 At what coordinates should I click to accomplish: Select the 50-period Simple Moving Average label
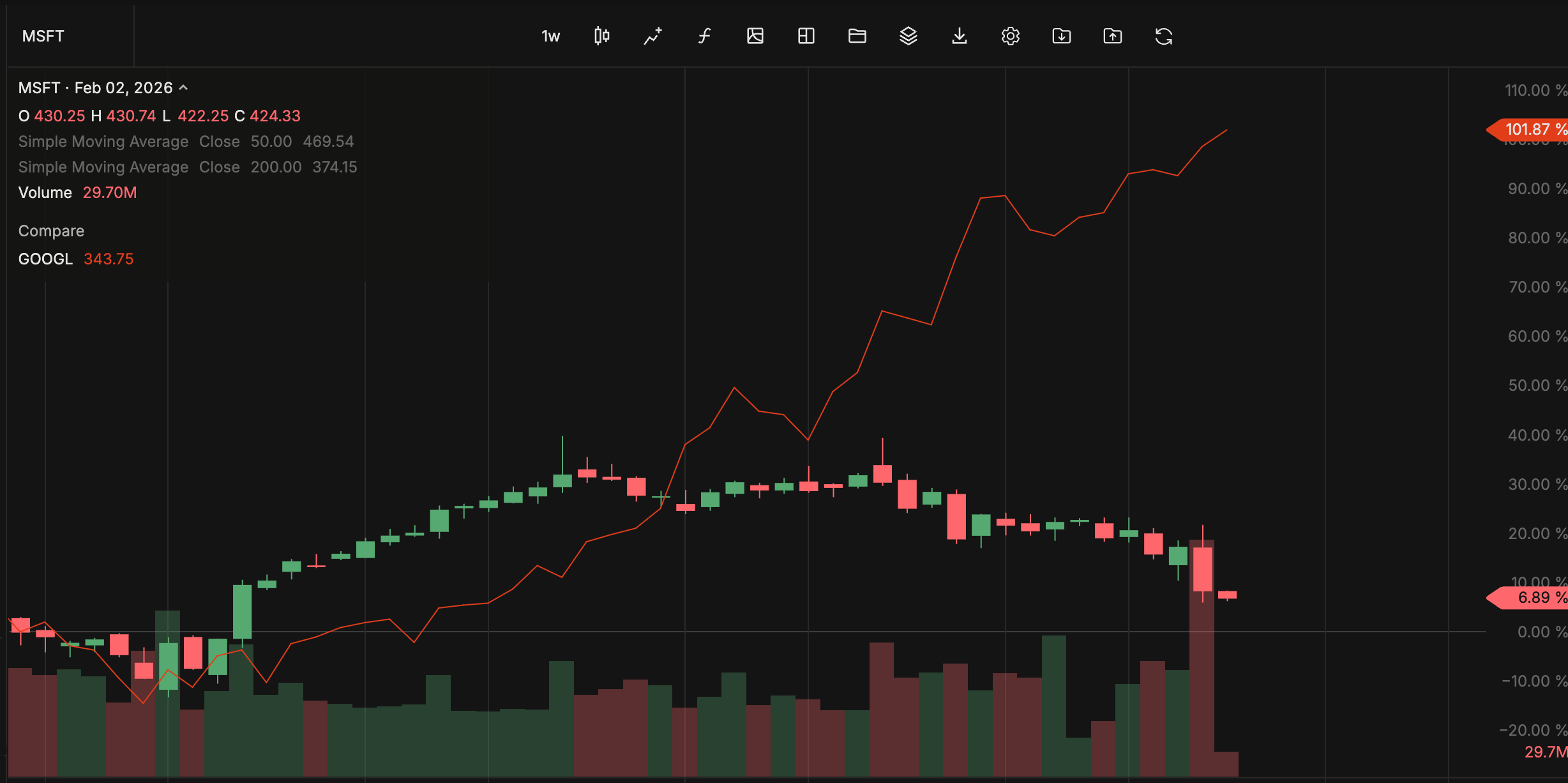point(103,141)
